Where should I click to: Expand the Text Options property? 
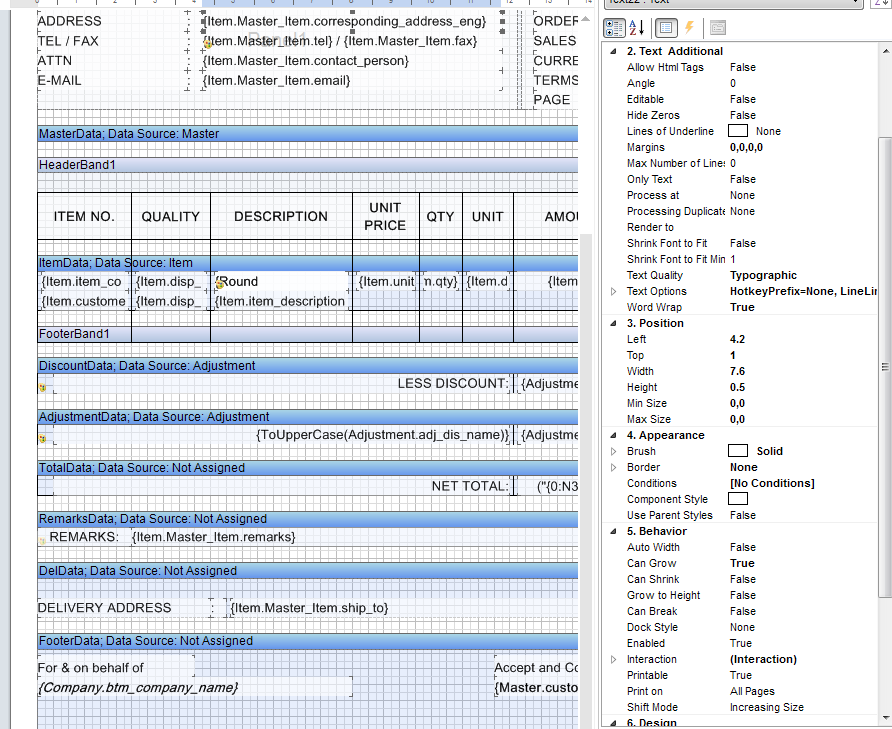(x=613, y=291)
